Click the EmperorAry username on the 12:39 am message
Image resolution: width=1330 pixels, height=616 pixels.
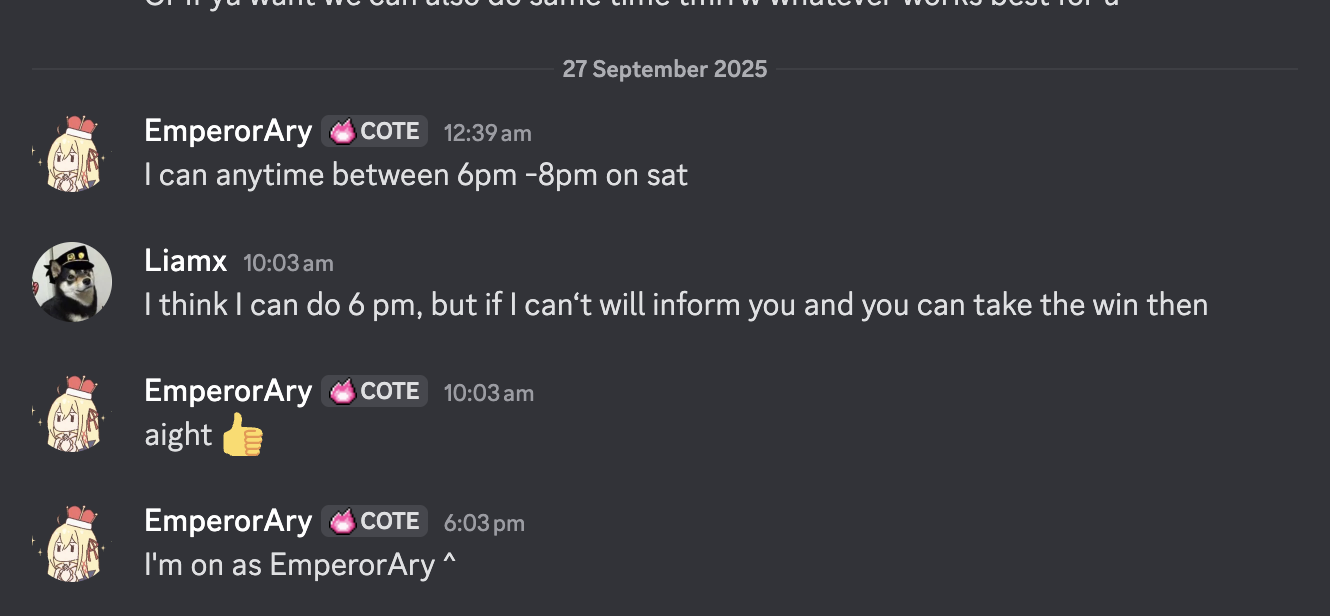(228, 131)
